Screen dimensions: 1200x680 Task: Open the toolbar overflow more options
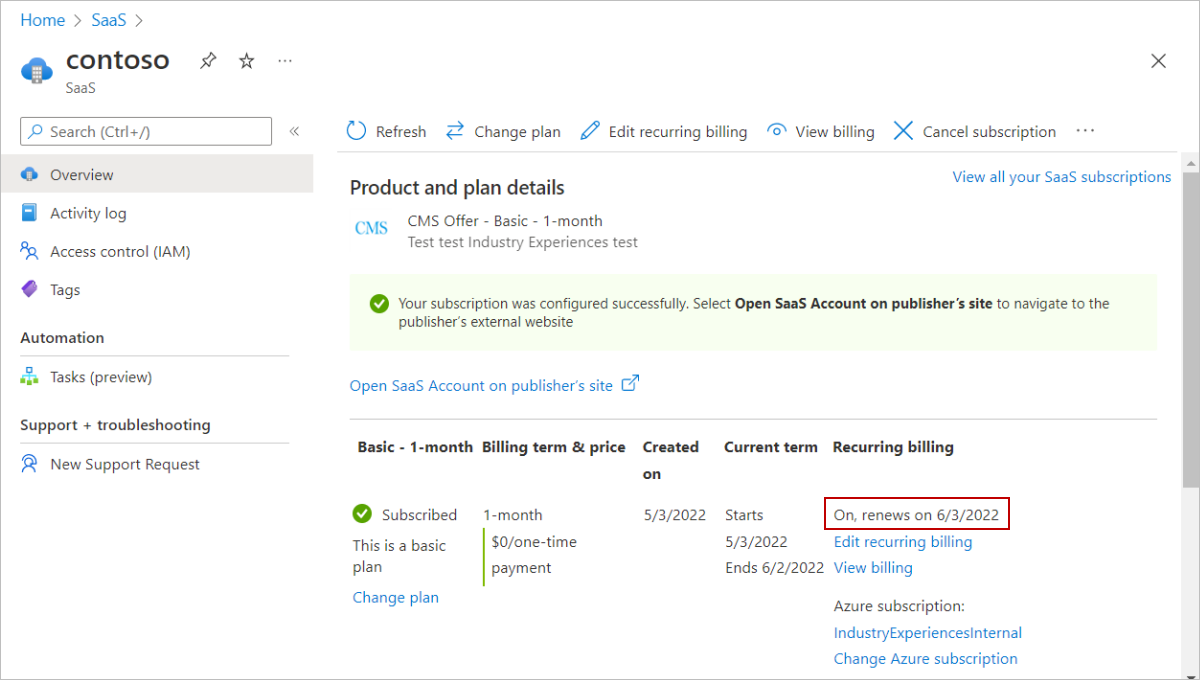pyautogui.click(x=1085, y=131)
